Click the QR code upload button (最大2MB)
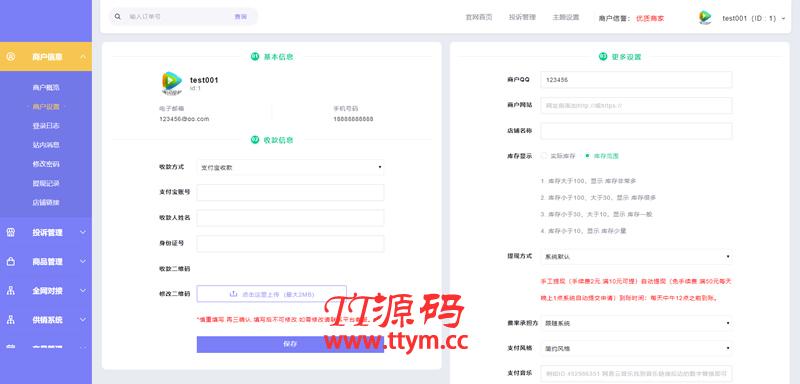Viewport: 800px width, 384px height. pos(271,294)
